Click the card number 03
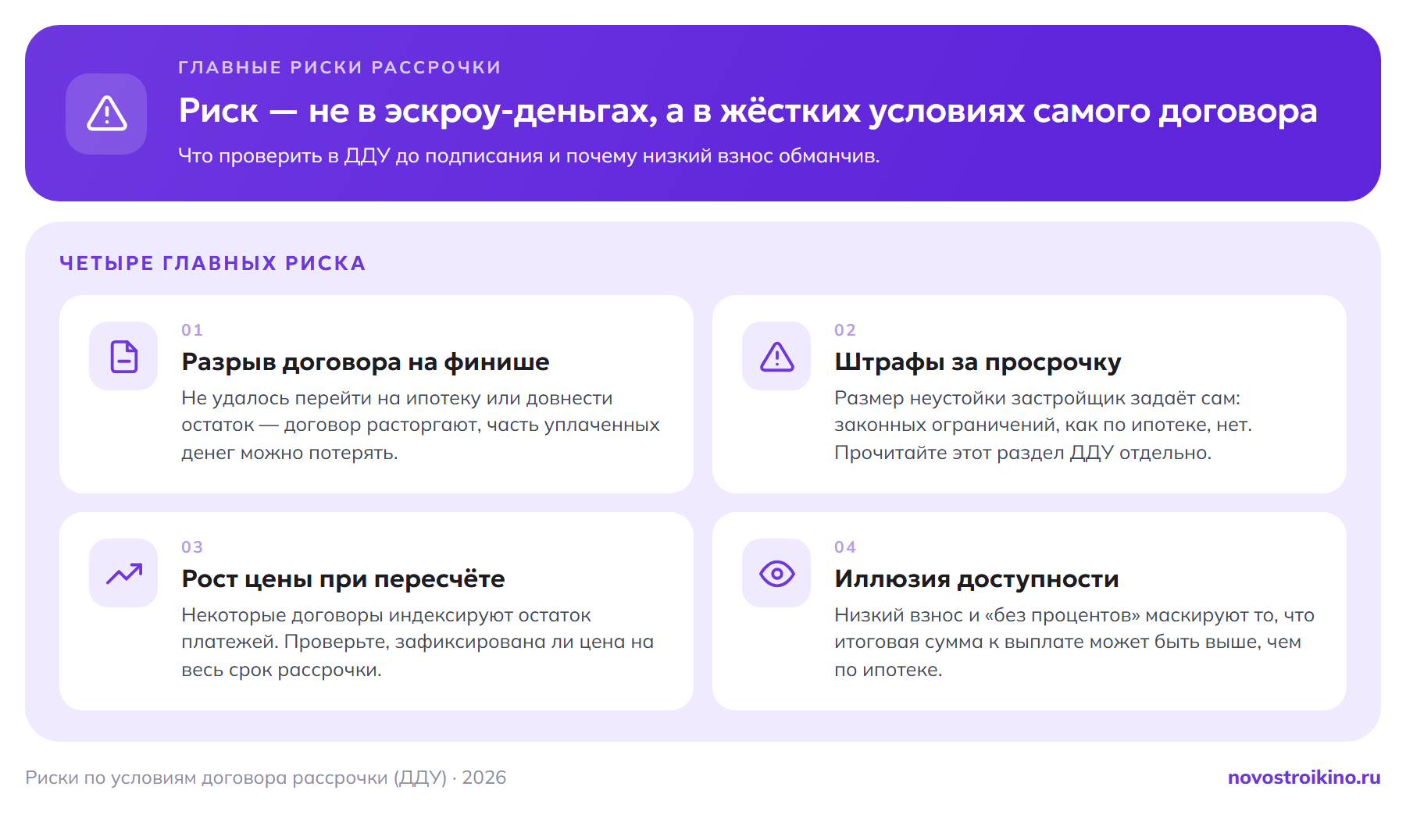Viewport: 1406px width, 840px height. point(192,546)
